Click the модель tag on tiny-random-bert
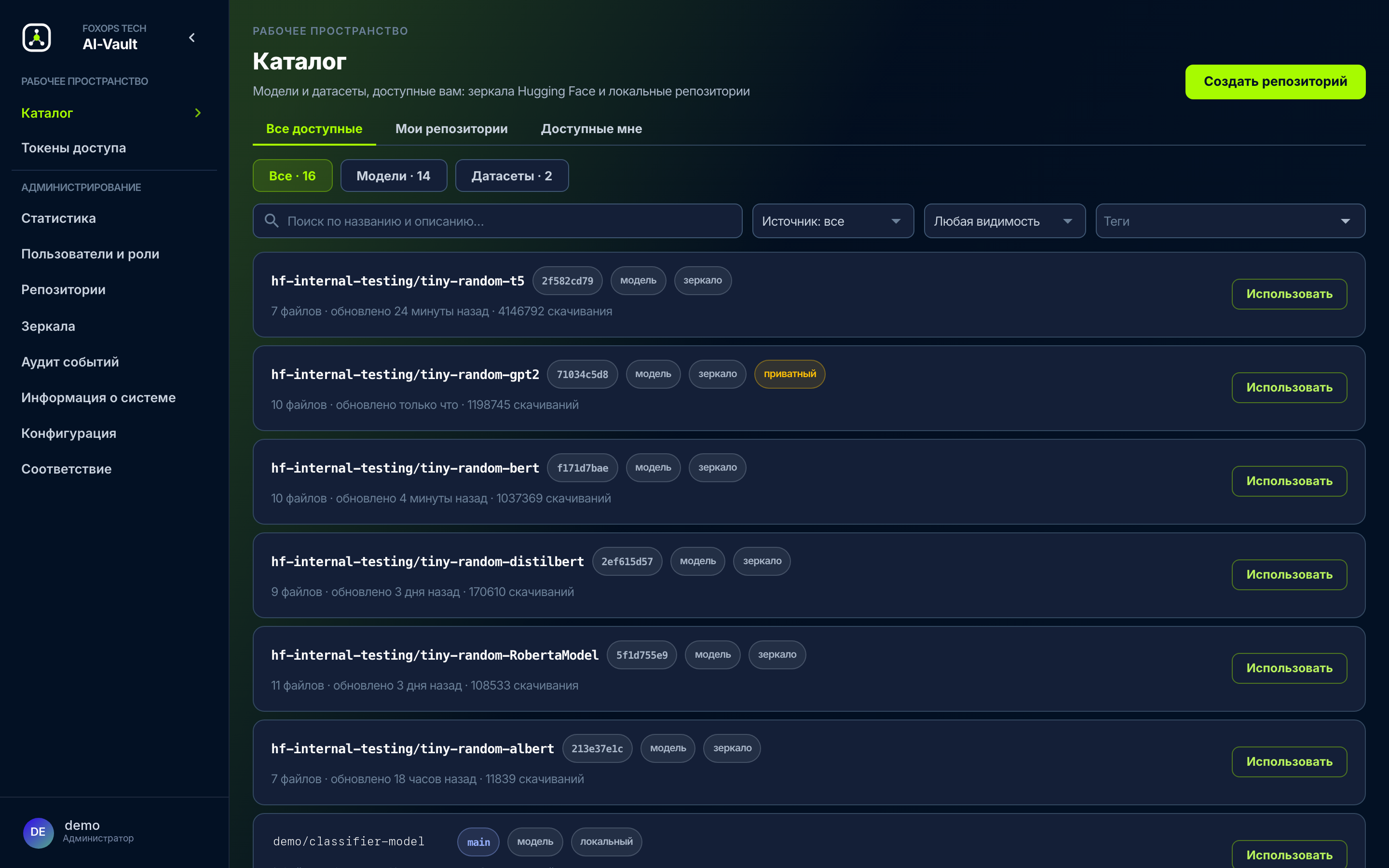The image size is (1389, 868). (x=653, y=468)
